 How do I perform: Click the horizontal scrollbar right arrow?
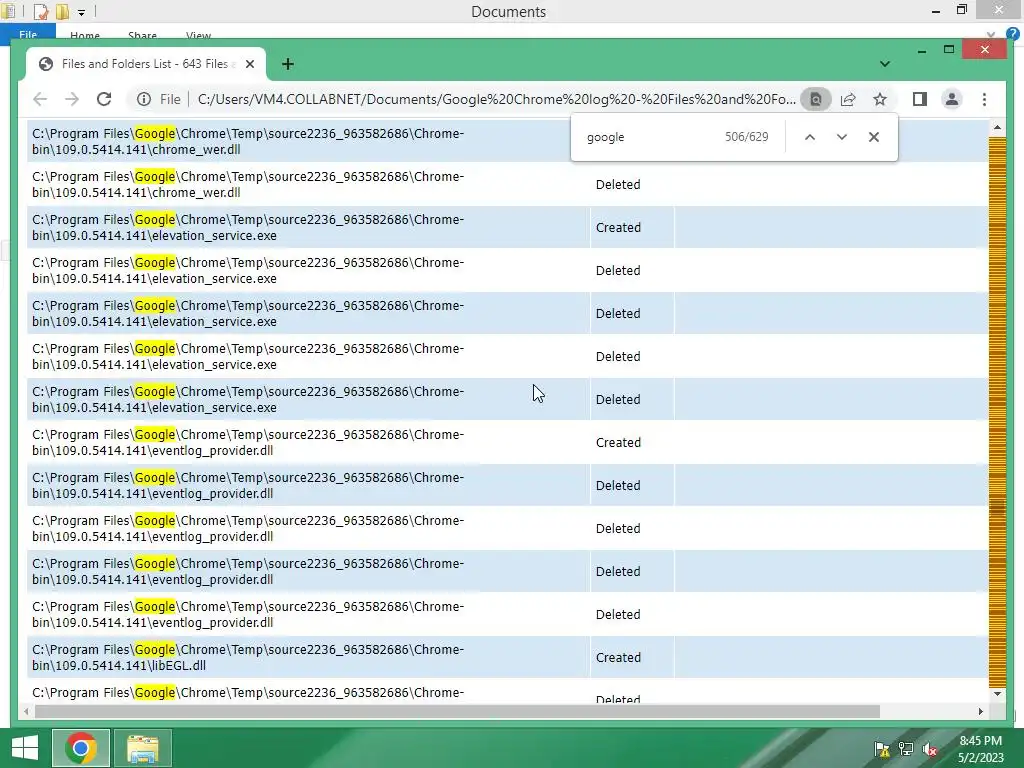point(981,711)
